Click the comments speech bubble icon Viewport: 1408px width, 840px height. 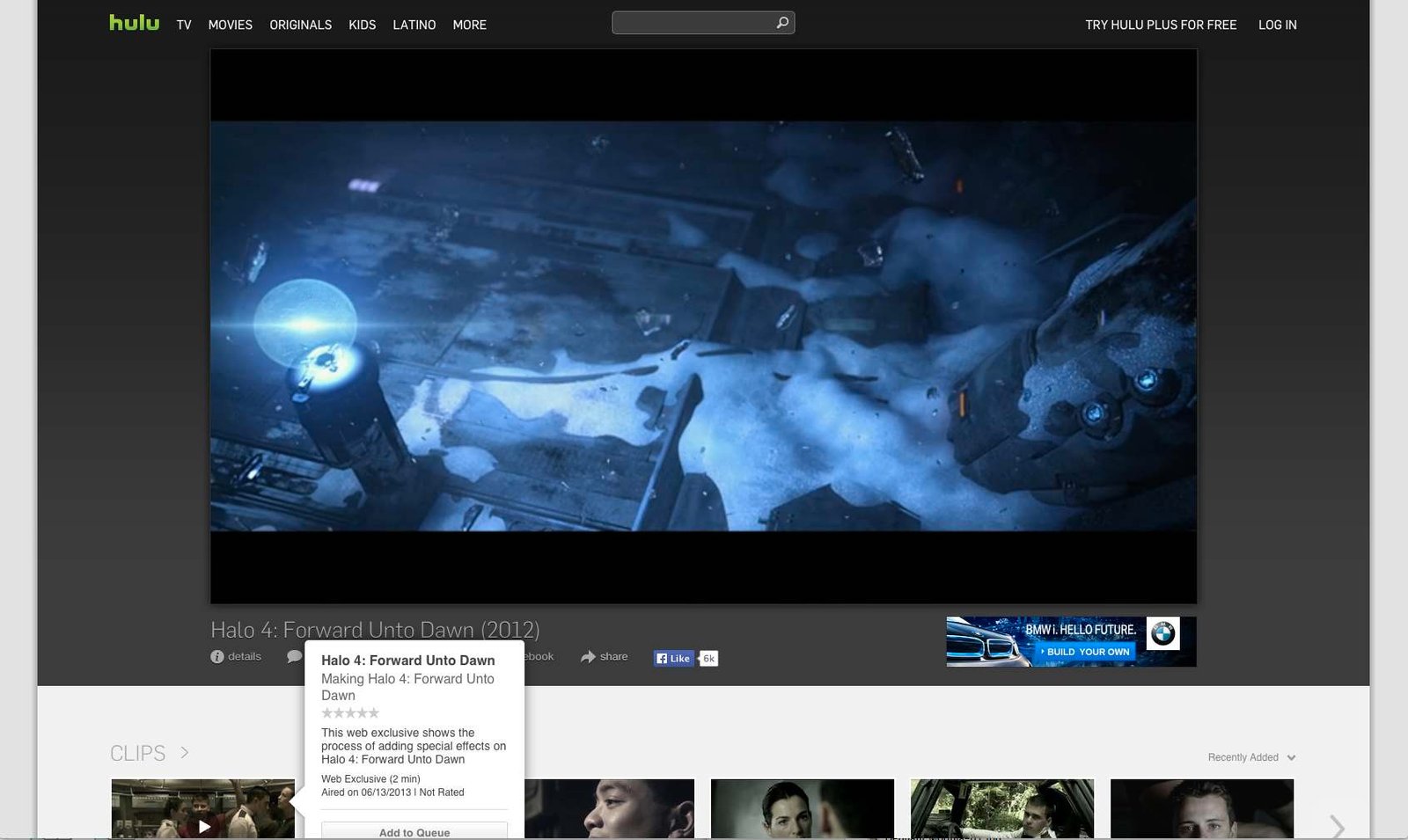pyautogui.click(x=294, y=657)
